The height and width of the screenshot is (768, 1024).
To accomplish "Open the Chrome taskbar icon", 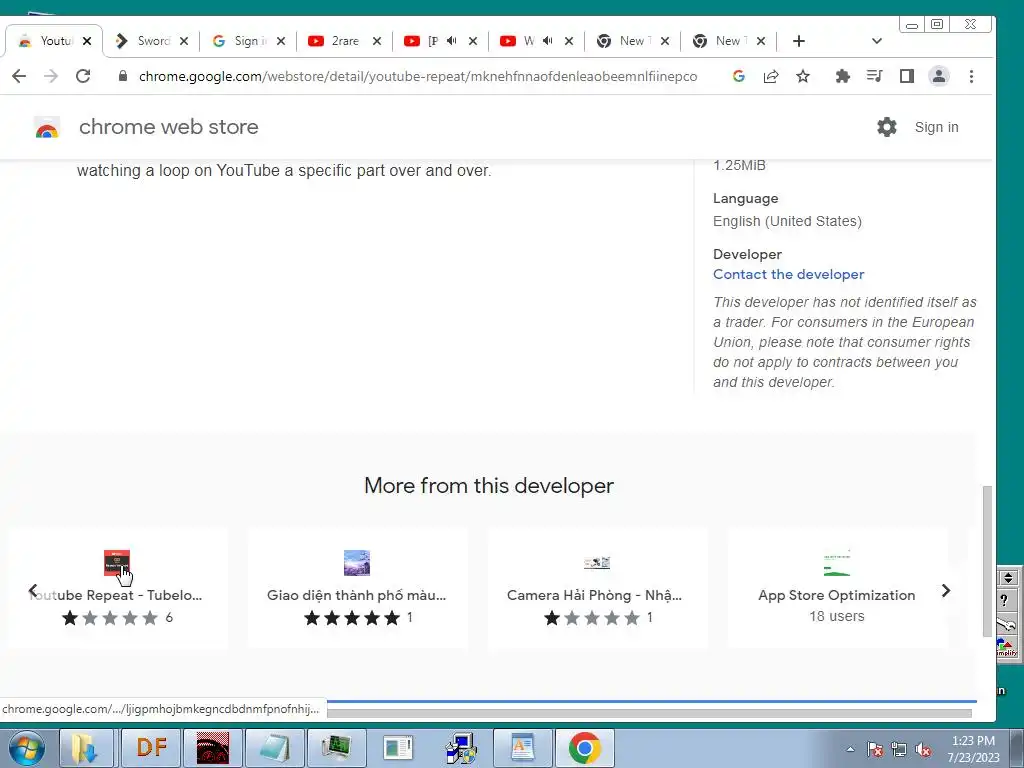I will pyautogui.click(x=584, y=748).
